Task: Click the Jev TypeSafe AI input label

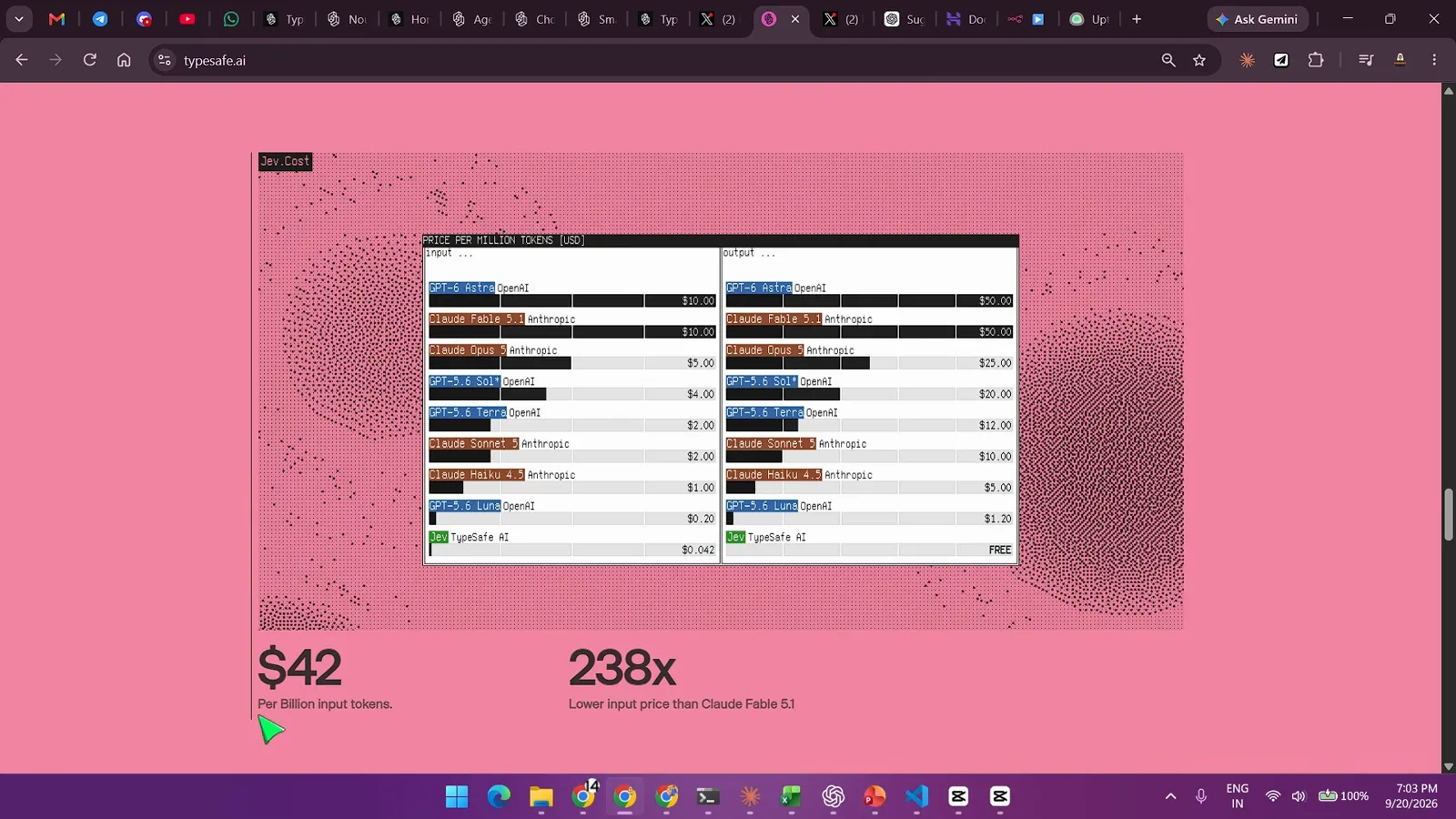Action: [469, 537]
